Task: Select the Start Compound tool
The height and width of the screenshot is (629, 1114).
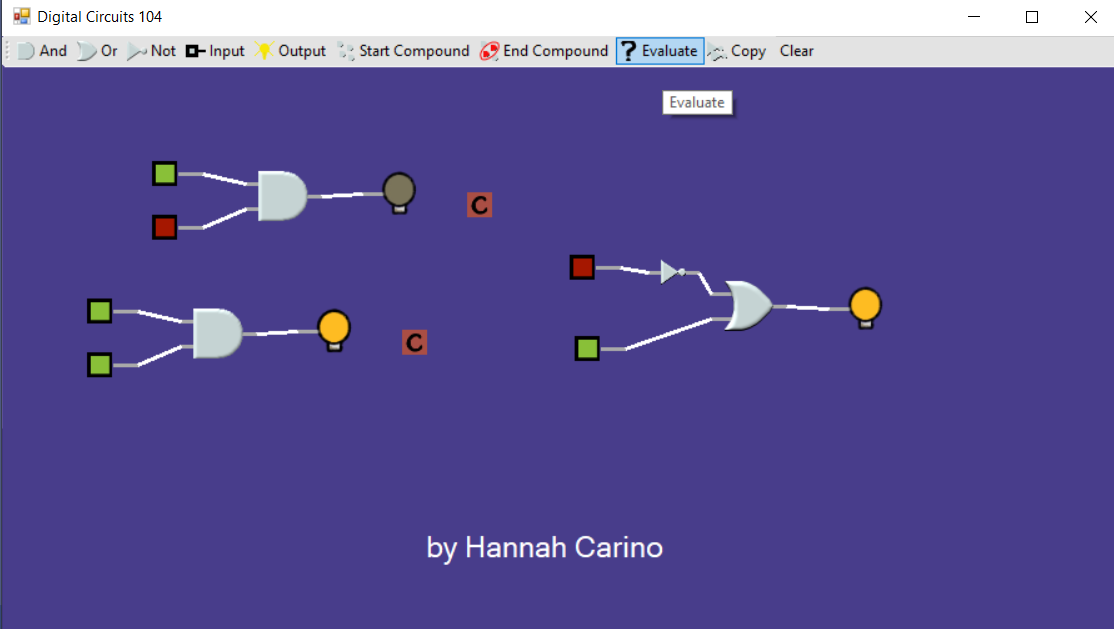Action: tap(404, 51)
